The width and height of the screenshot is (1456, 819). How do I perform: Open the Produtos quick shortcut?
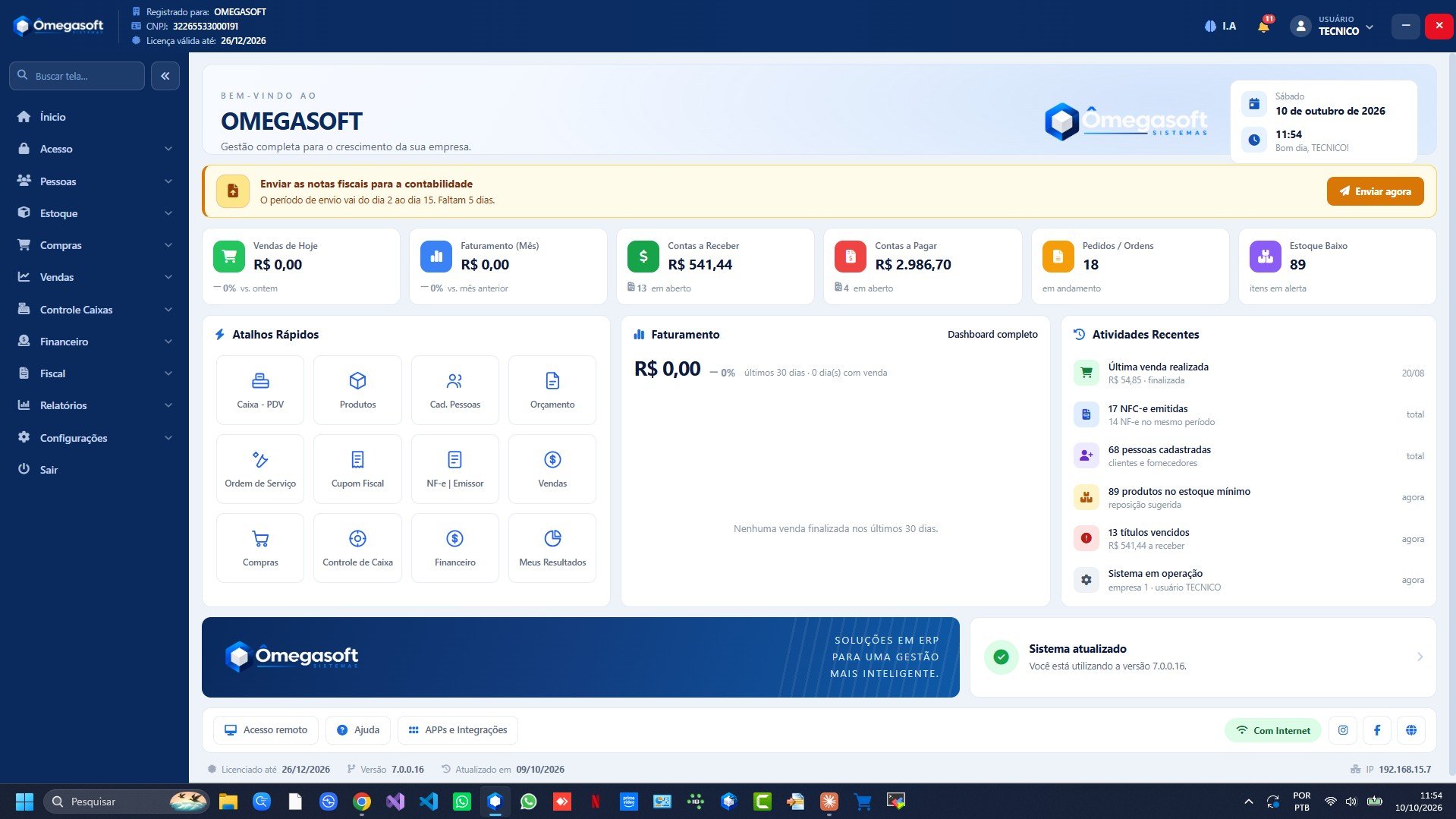[x=357, y=390]
